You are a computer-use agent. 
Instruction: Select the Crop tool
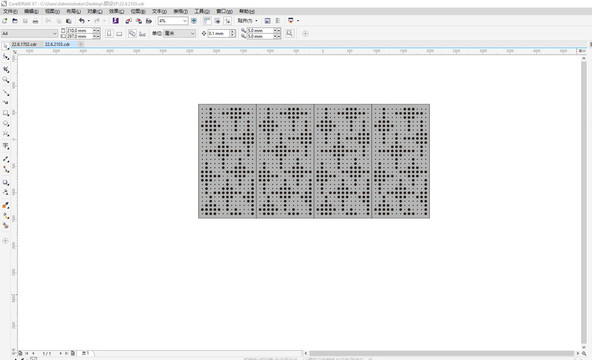6,69
